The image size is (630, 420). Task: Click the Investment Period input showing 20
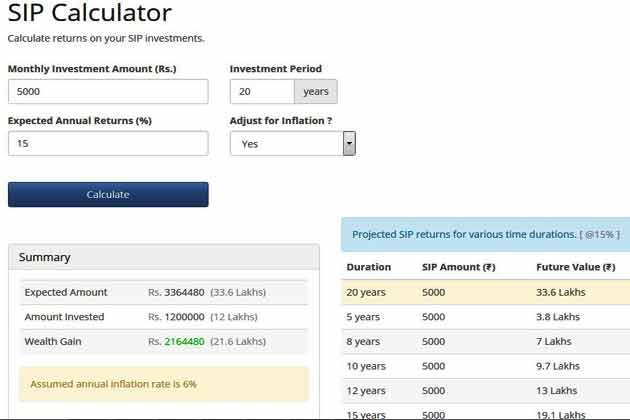(x=262, y=92)
